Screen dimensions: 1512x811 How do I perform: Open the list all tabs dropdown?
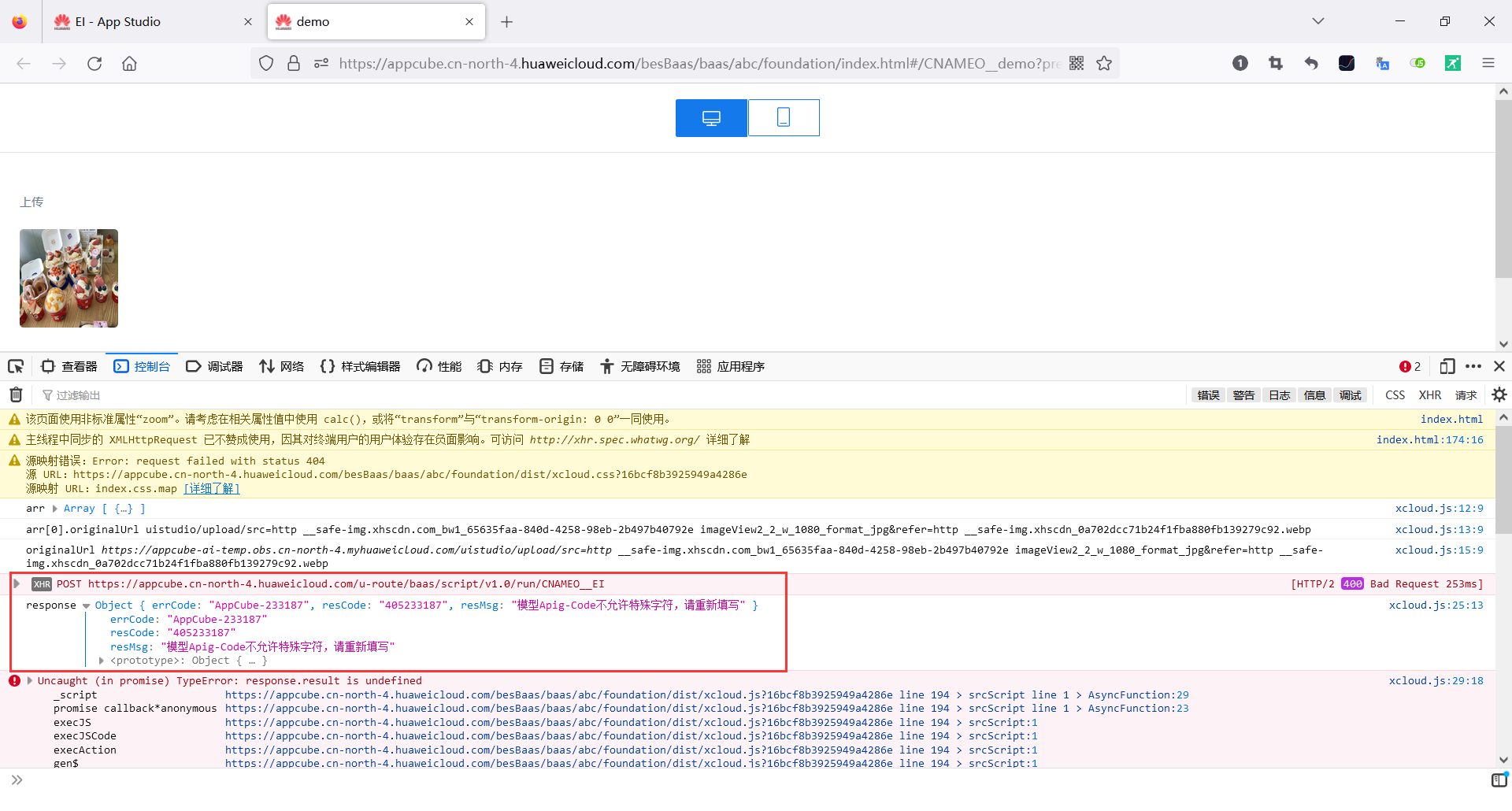[x=1318, y=21]
